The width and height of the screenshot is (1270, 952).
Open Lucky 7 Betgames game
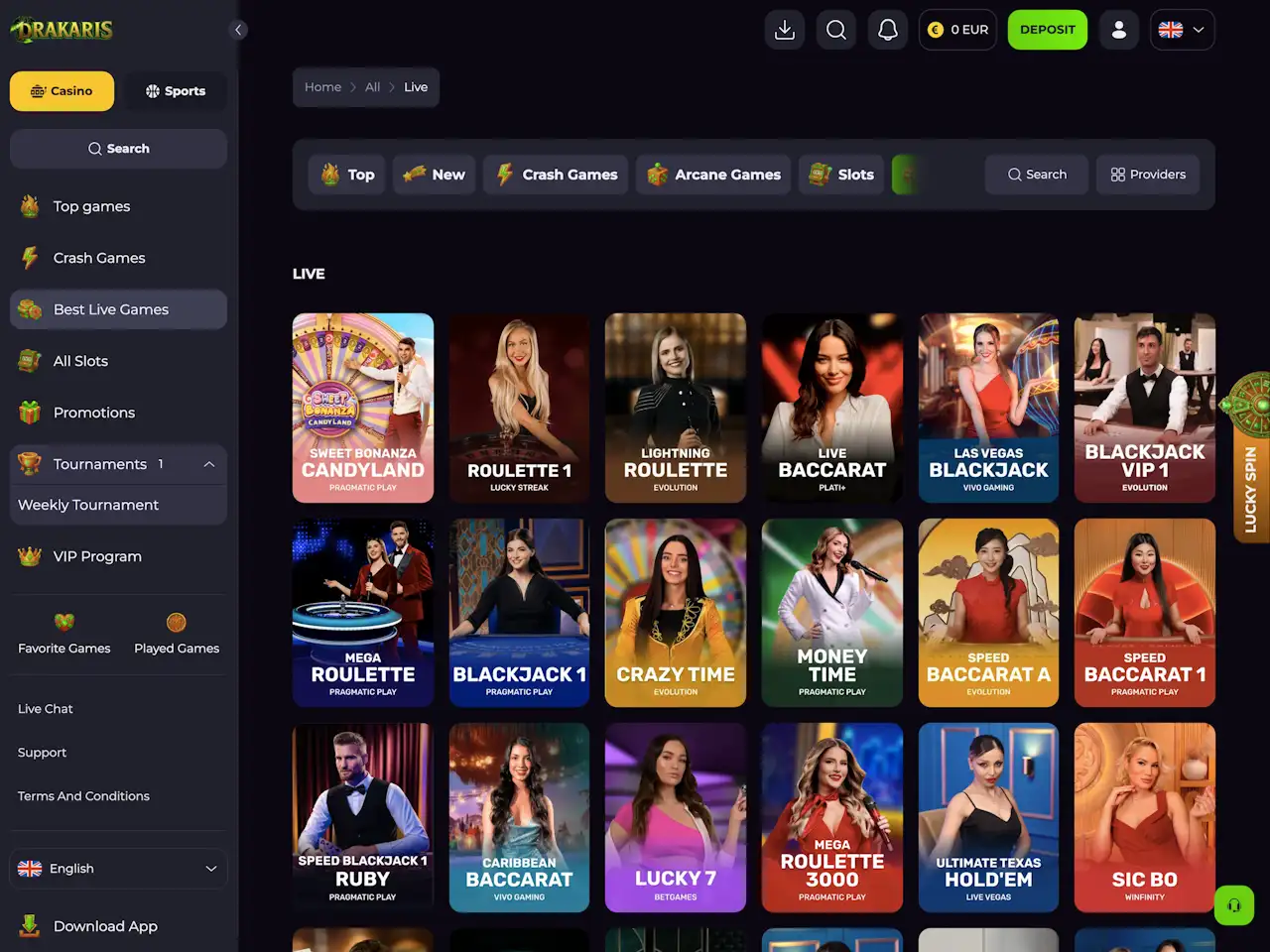676,817
